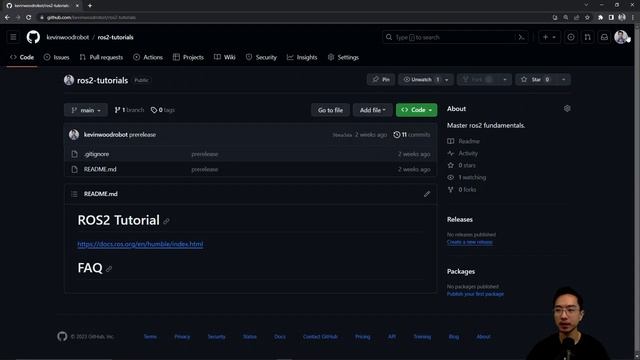Open the pull requests icon in top header
640x360 pixels.
pos(587,37)
